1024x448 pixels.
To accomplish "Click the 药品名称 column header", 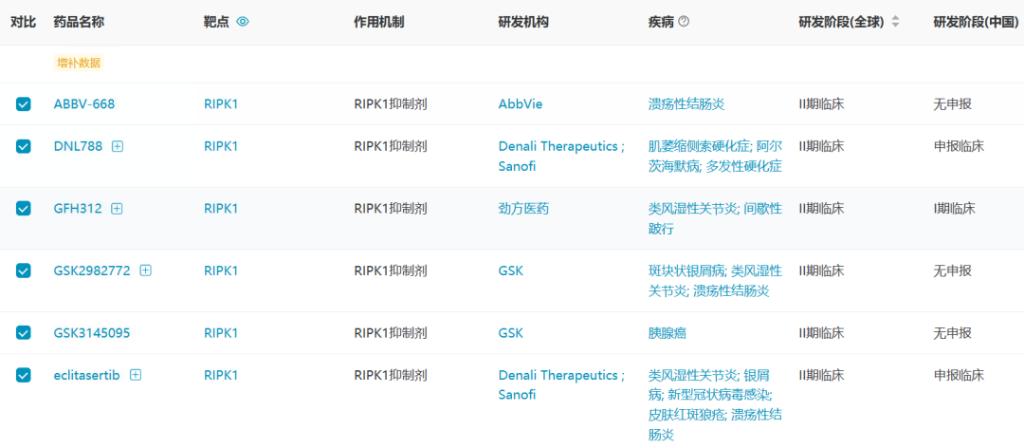I will tap(78, 22).
